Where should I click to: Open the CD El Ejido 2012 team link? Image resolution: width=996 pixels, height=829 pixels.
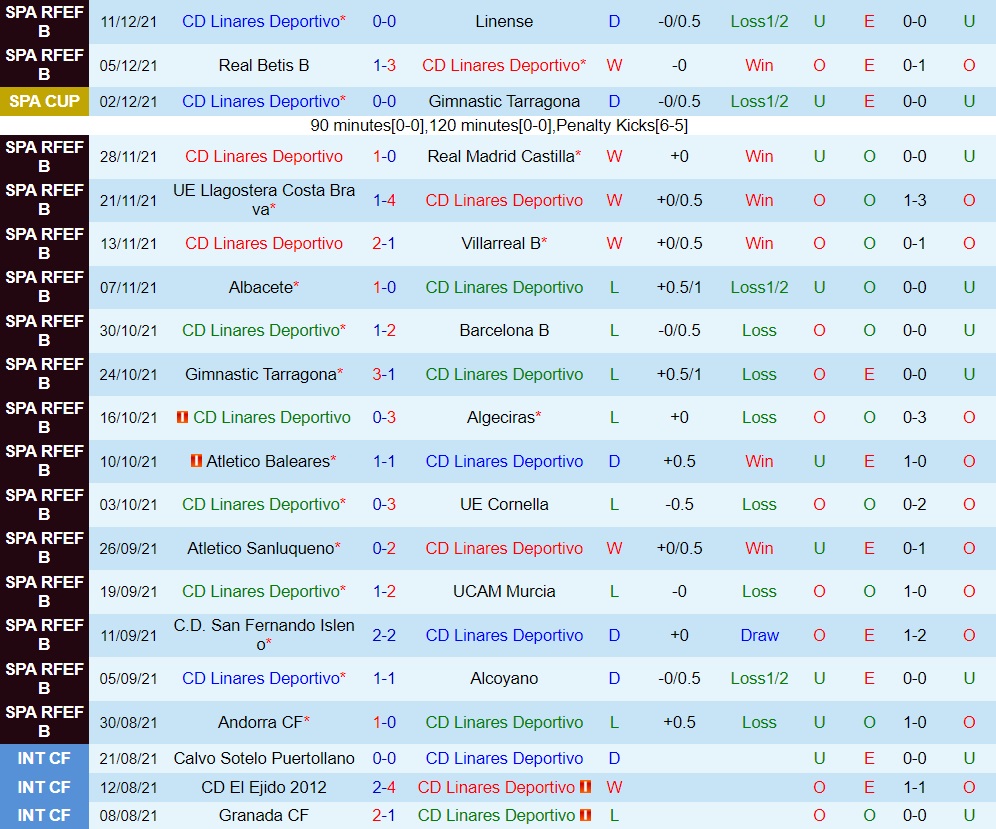(264, 788)
